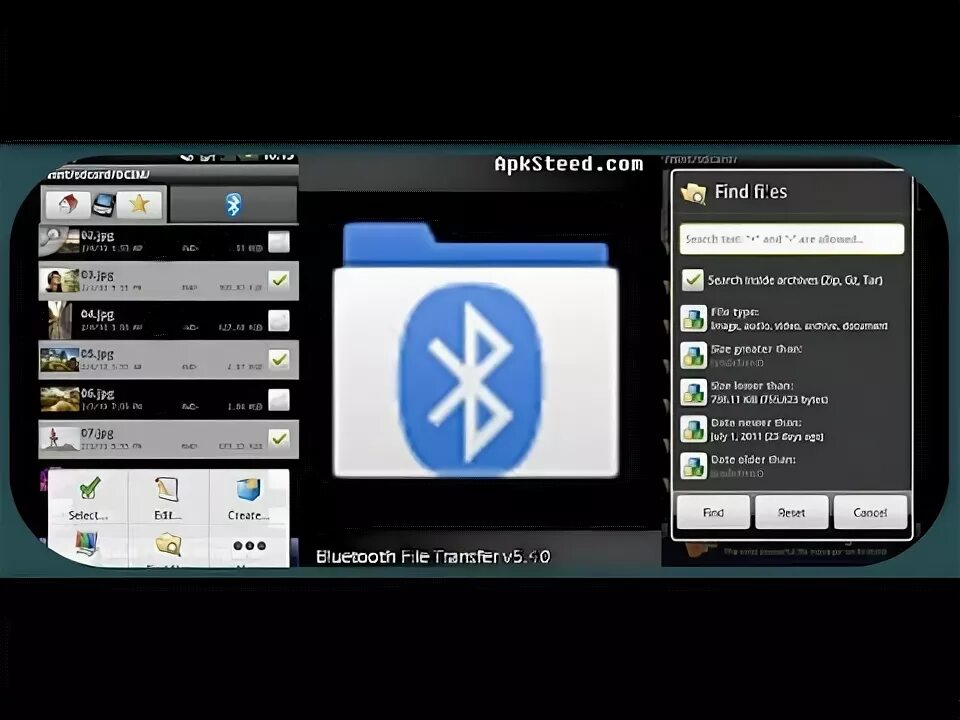
Task: Open the Home folder icon
Action: tap(67, 204)
